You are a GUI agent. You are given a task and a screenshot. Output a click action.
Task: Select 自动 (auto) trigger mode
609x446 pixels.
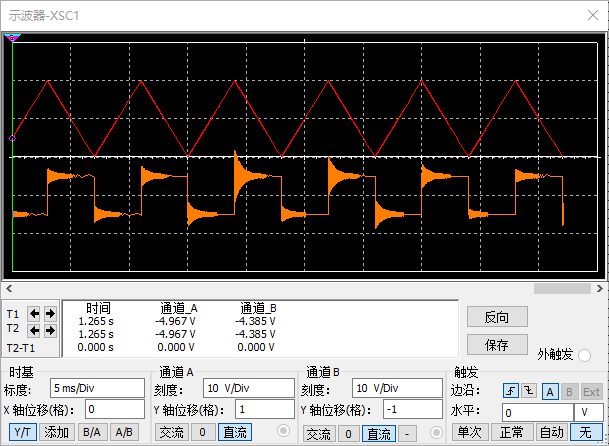[552, 432]
